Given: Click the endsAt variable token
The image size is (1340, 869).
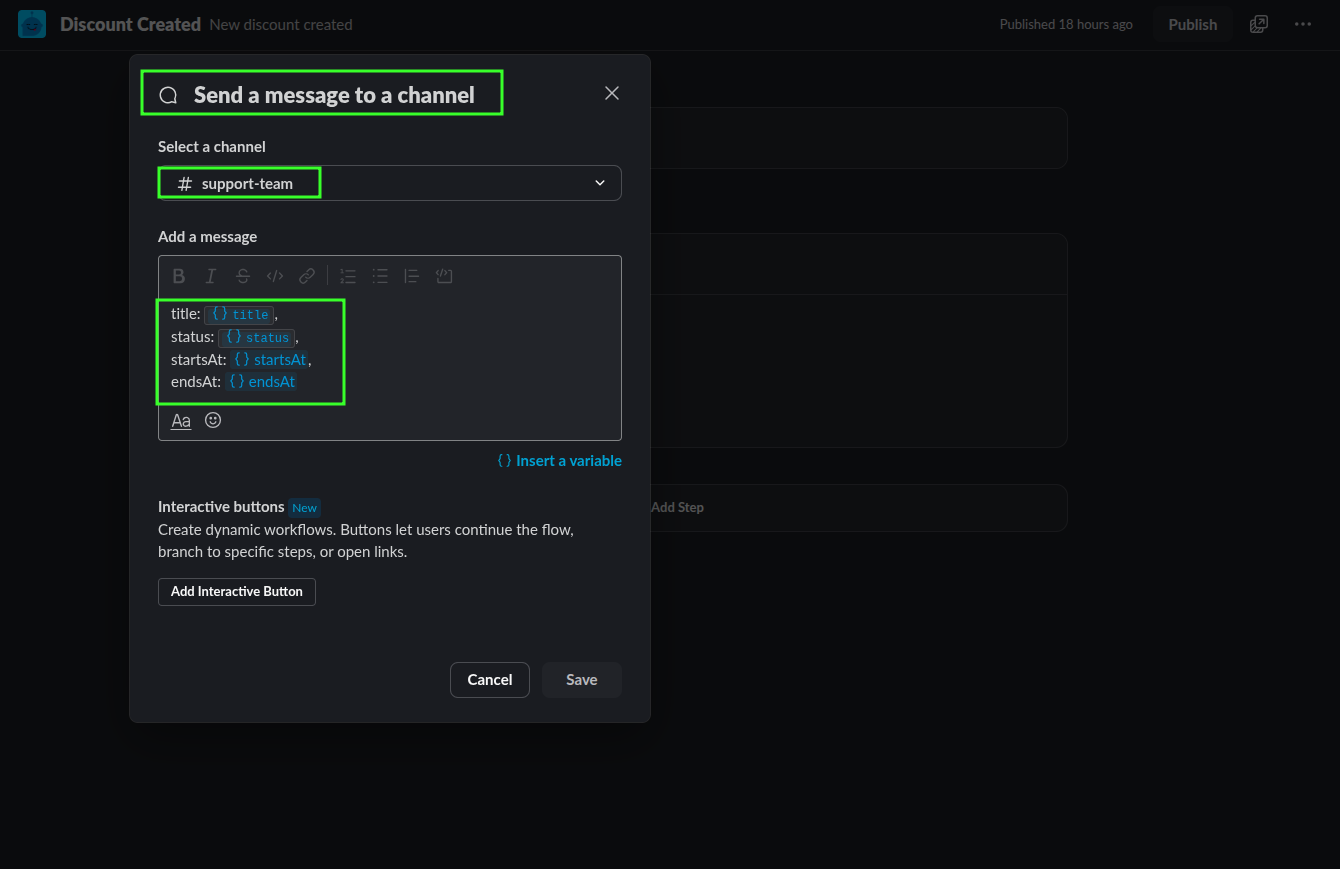Looking at the screenshot, I should click(x=262, y=382).
